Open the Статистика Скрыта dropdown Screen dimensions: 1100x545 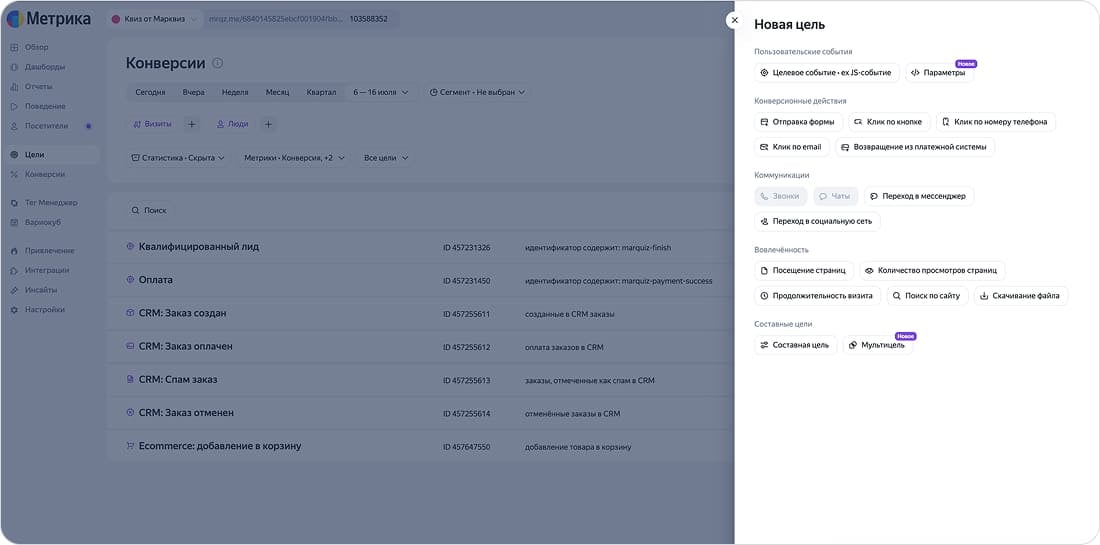pos(178,159)
